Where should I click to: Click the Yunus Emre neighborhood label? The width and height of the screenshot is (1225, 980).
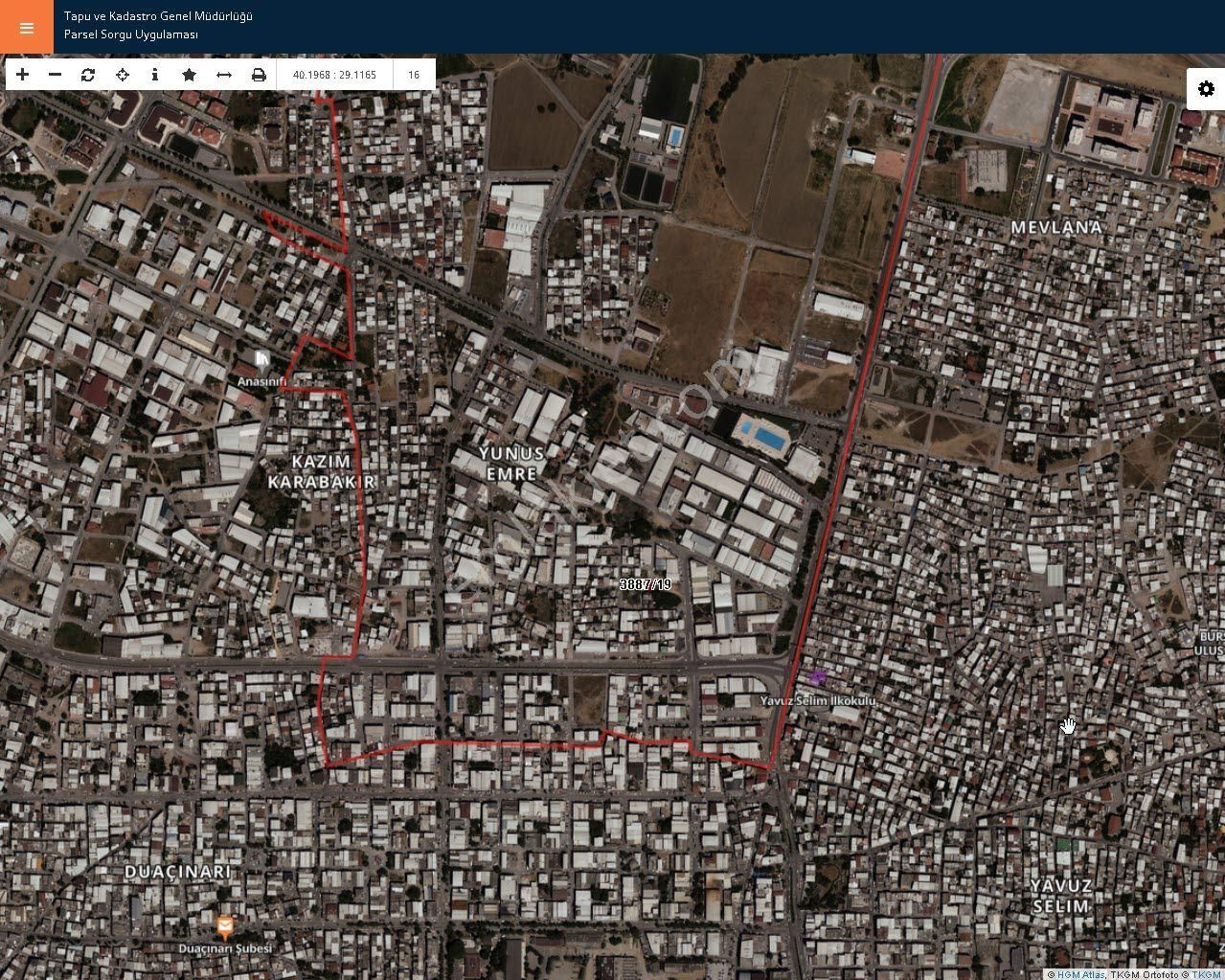[x=511, y=463]
